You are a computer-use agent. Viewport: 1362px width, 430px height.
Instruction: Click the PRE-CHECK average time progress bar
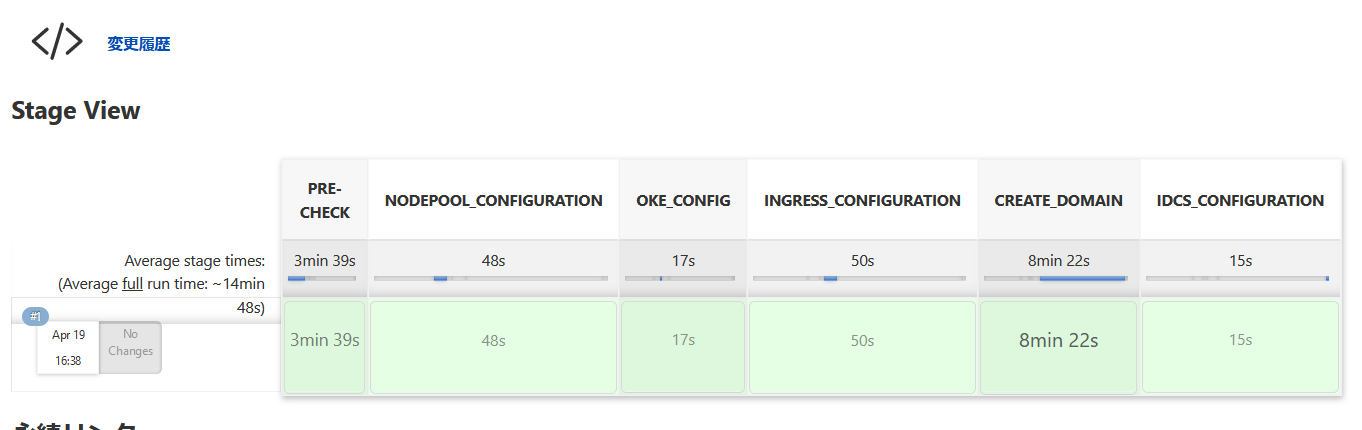coord(322,278)
